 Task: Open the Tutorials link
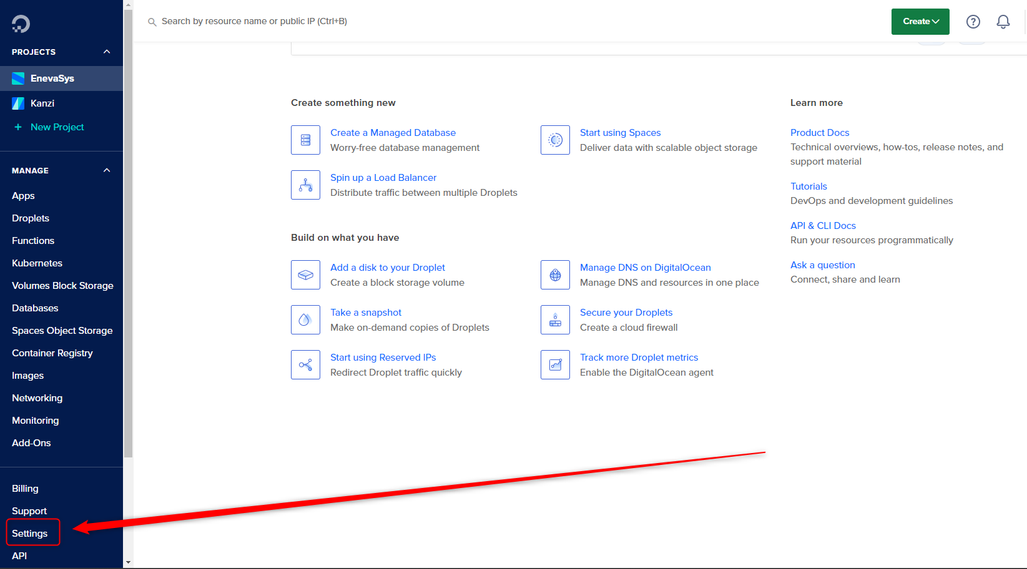coord(808,186)
